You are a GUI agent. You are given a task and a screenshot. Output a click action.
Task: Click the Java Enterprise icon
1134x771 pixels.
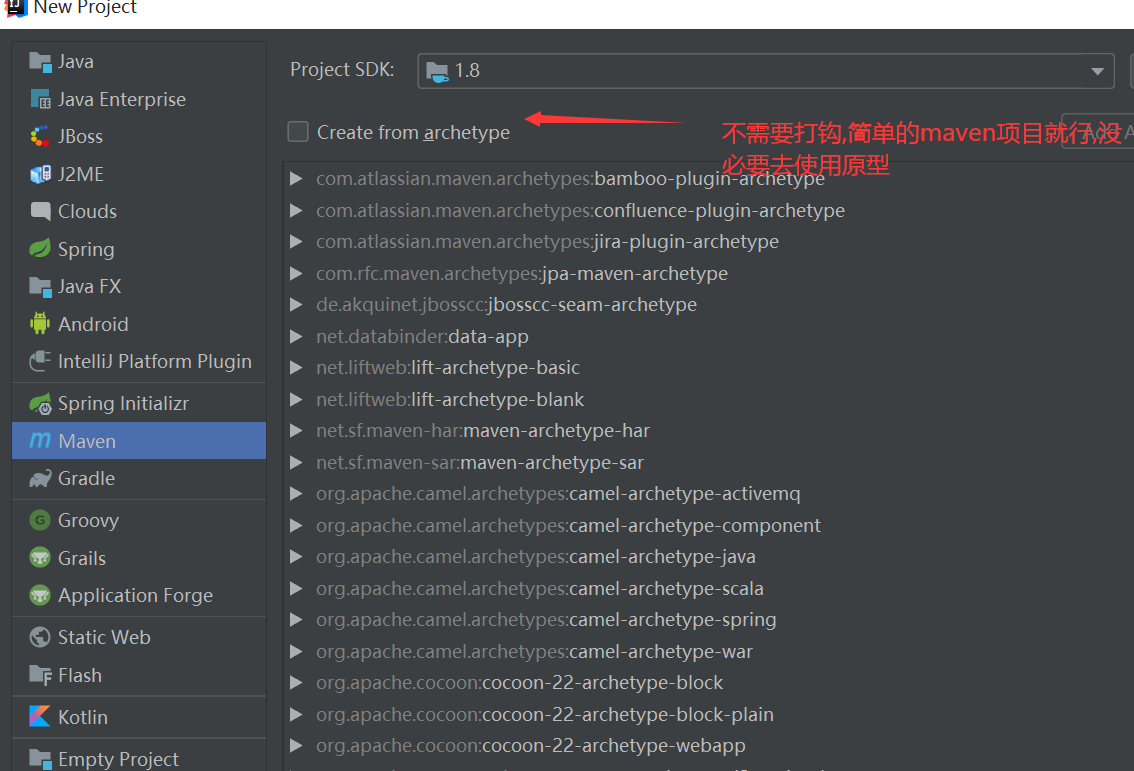click(40, 99)
